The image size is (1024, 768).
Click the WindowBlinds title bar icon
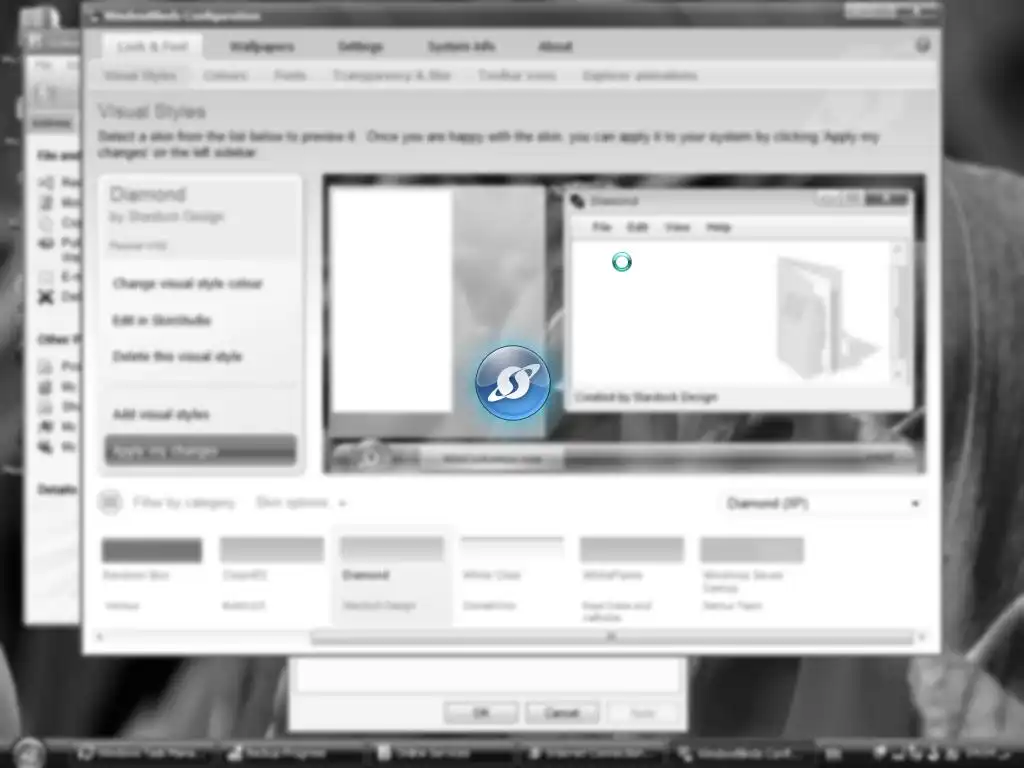click(x=95, y=16)
